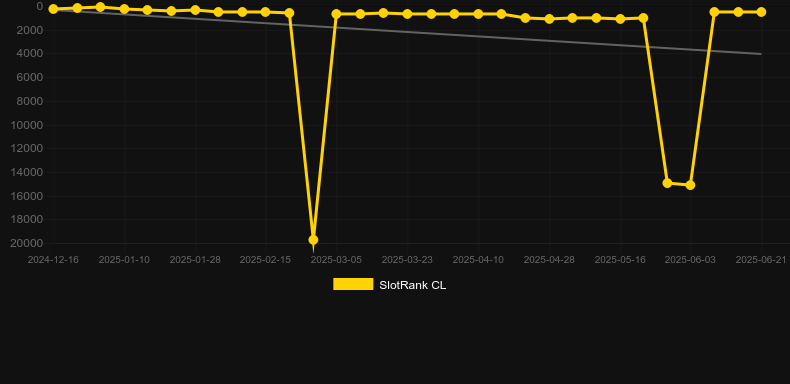Toggle the SlotRank CL yellow legend swatch

[x=353, y=284]
